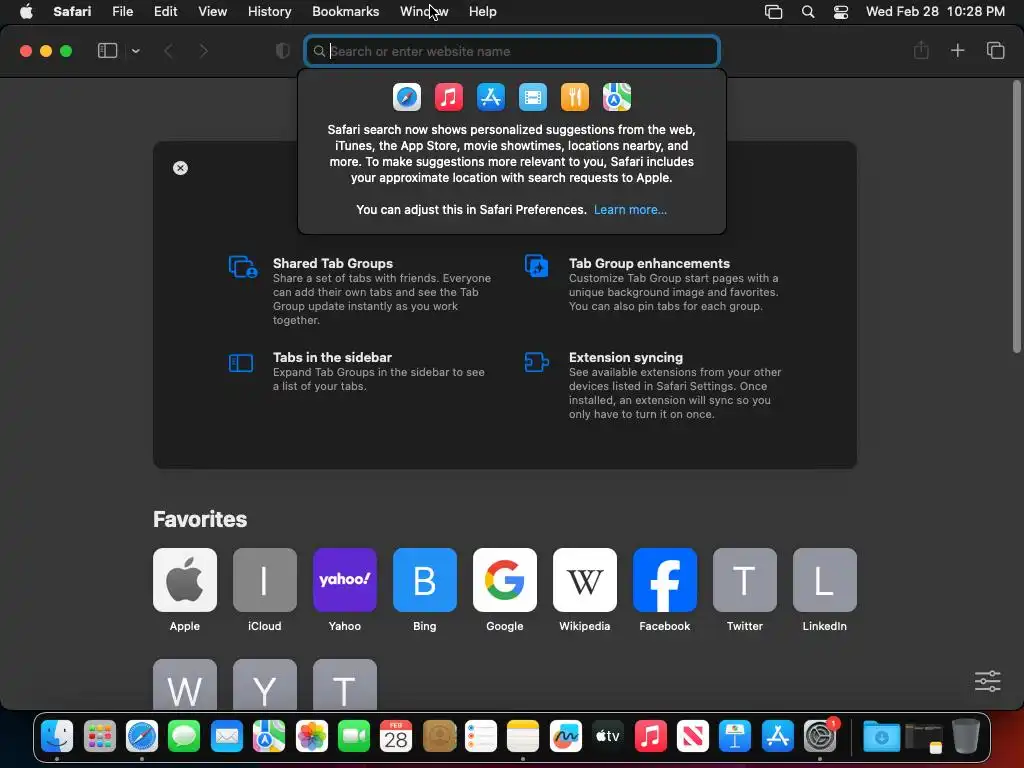
Task: Open Keynote from the Dock
Action: click(735, 737)
